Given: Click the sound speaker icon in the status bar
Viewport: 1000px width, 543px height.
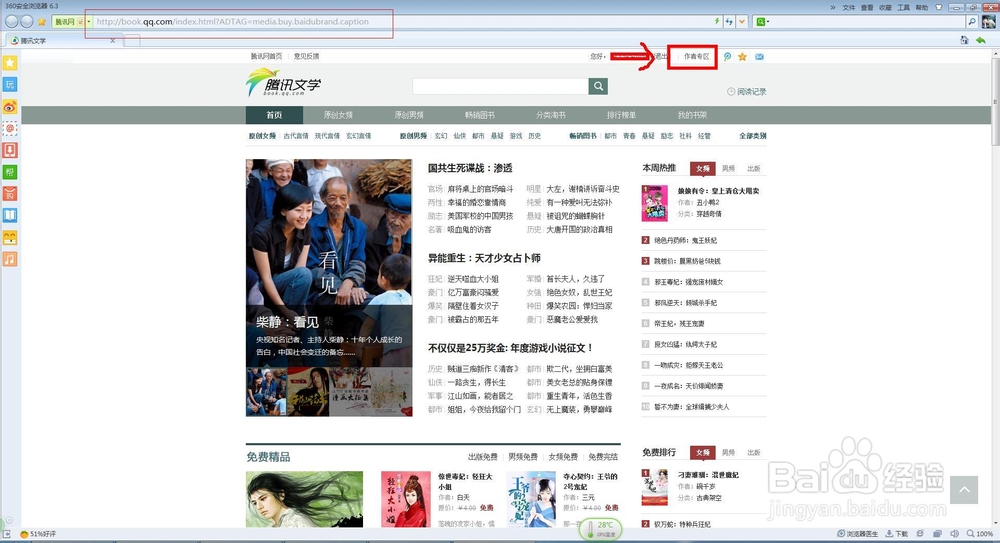Looking at the screenshot, I should pos(954,533).
